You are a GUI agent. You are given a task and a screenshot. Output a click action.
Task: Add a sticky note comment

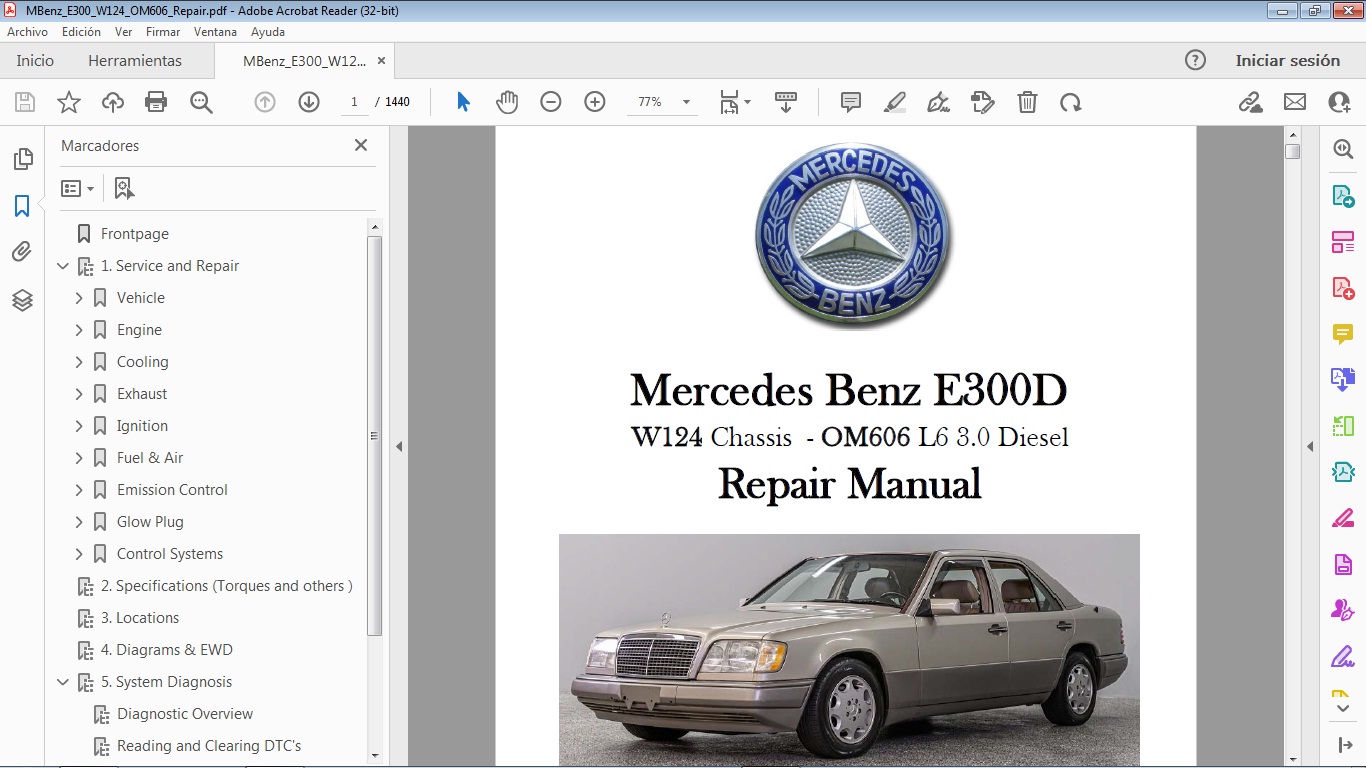[851, 102]
